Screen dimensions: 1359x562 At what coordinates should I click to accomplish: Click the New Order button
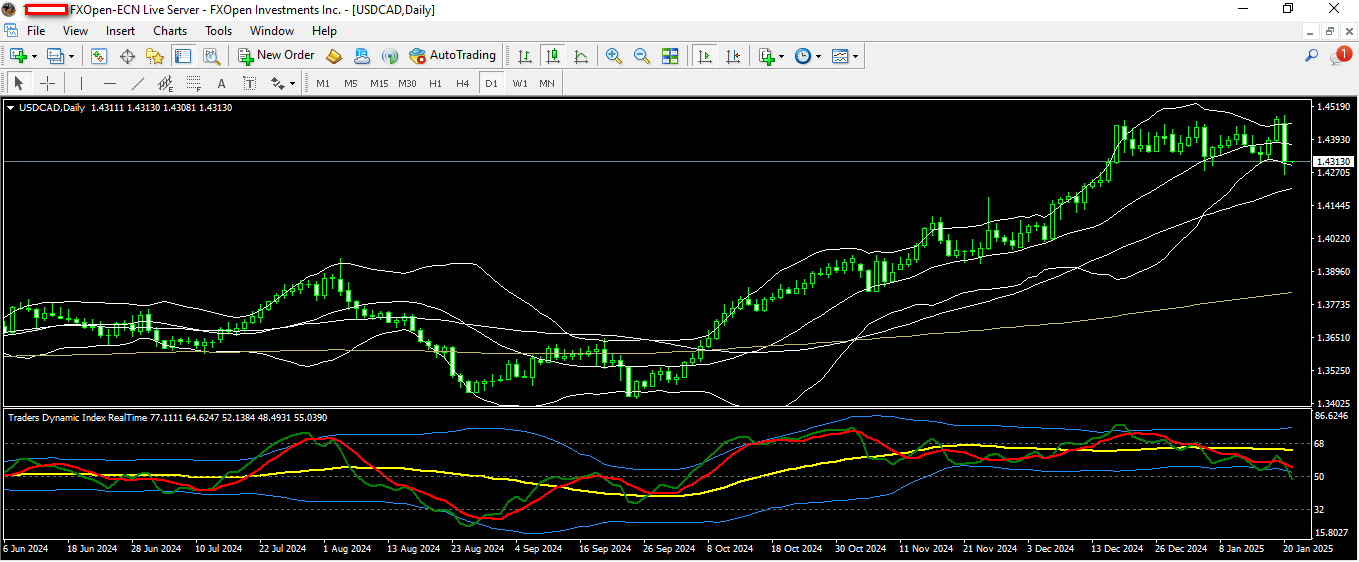pyautogui.click(x=276, y=56)
